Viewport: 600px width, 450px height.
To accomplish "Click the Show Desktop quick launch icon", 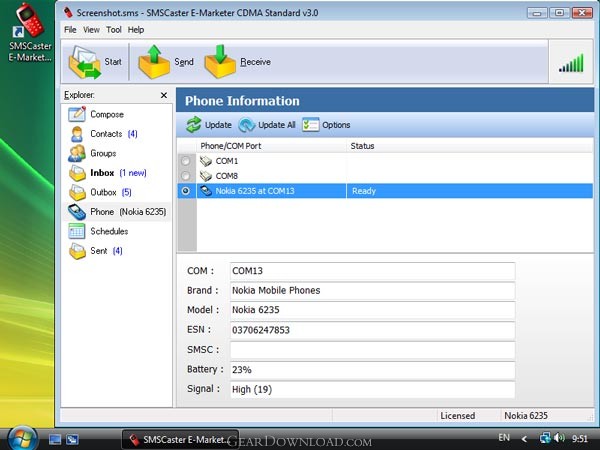I will click(55, 439).
